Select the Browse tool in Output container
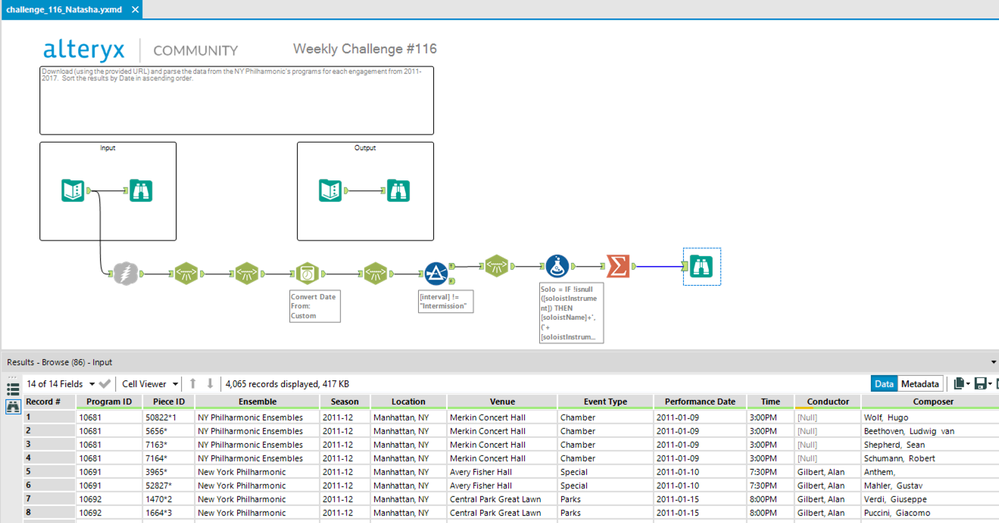This screenshot has width=999, height=523. click(398, 190)
